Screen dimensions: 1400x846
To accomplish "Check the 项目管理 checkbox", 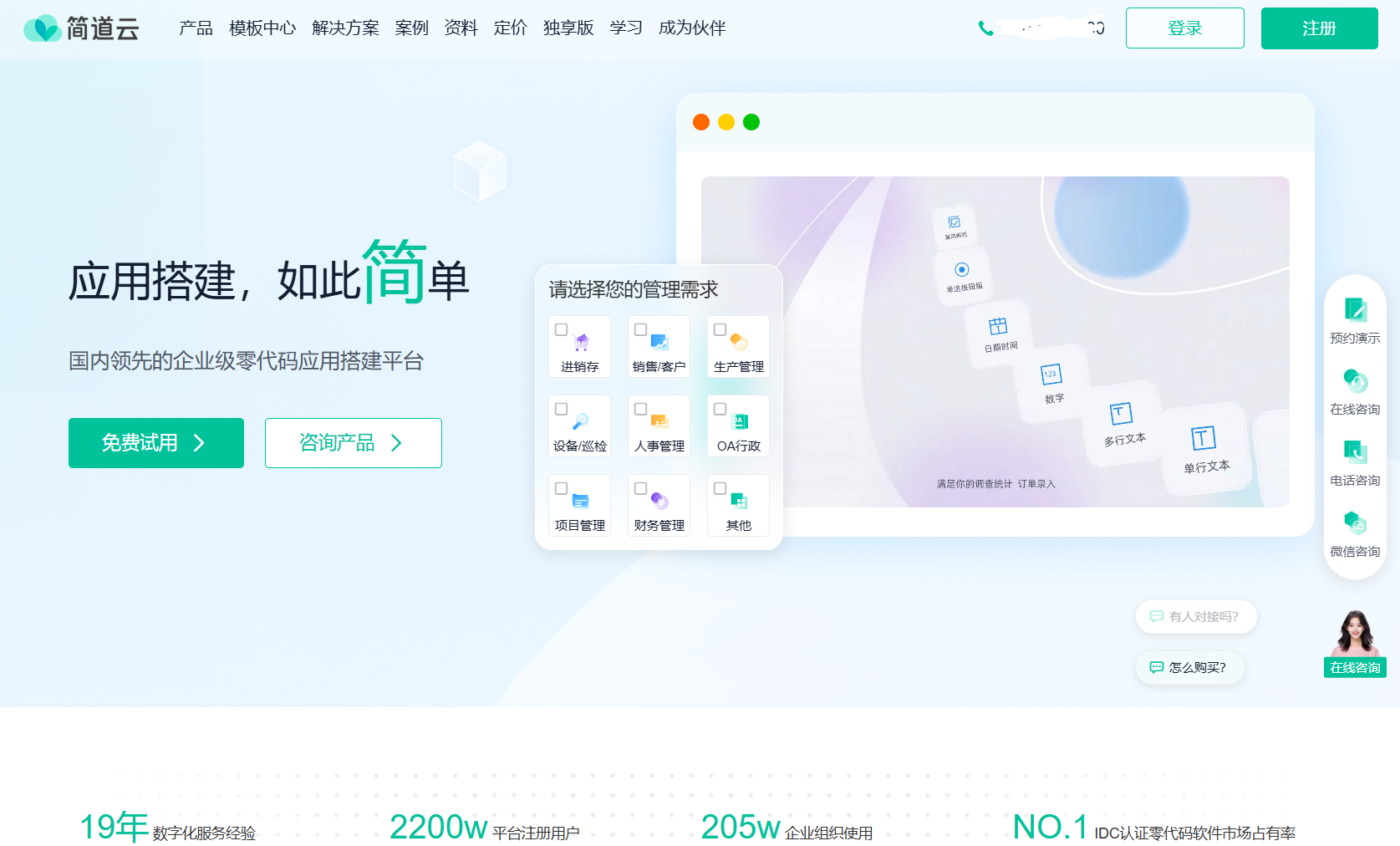I will pos(562,488).
